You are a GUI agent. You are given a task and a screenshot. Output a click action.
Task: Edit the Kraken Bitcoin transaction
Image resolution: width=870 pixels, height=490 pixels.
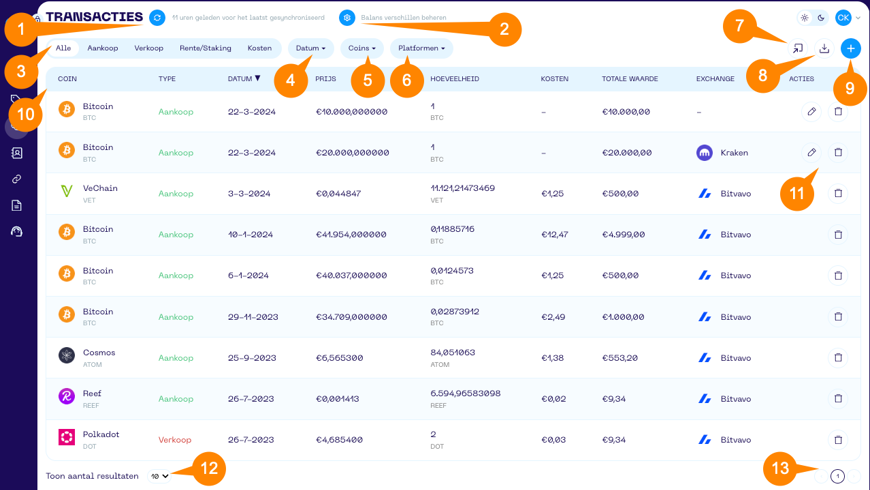811,153
